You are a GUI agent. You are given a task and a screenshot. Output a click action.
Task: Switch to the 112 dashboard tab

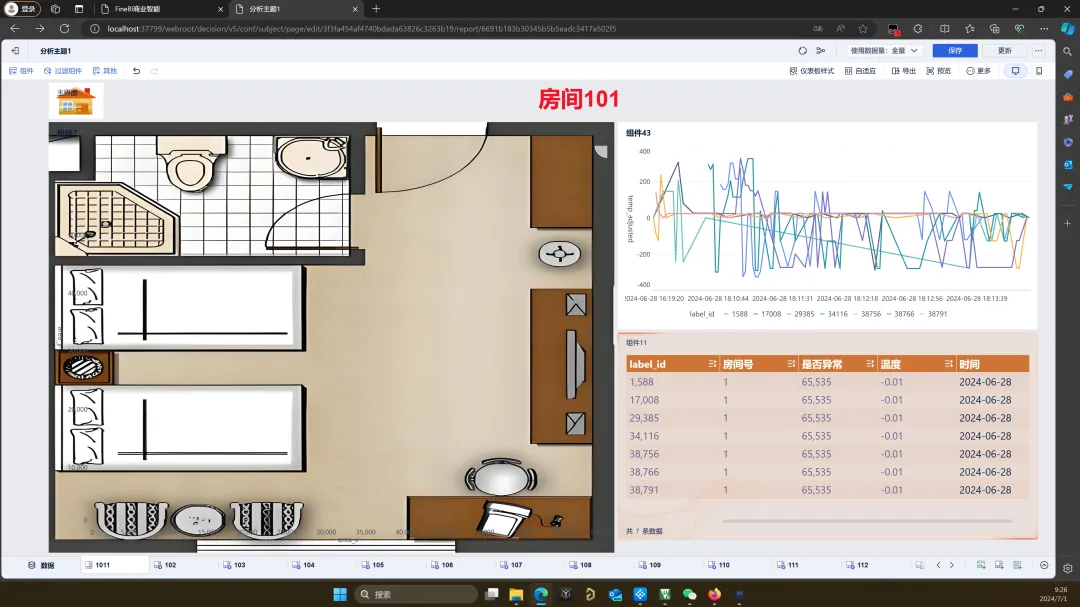point(857,565)
